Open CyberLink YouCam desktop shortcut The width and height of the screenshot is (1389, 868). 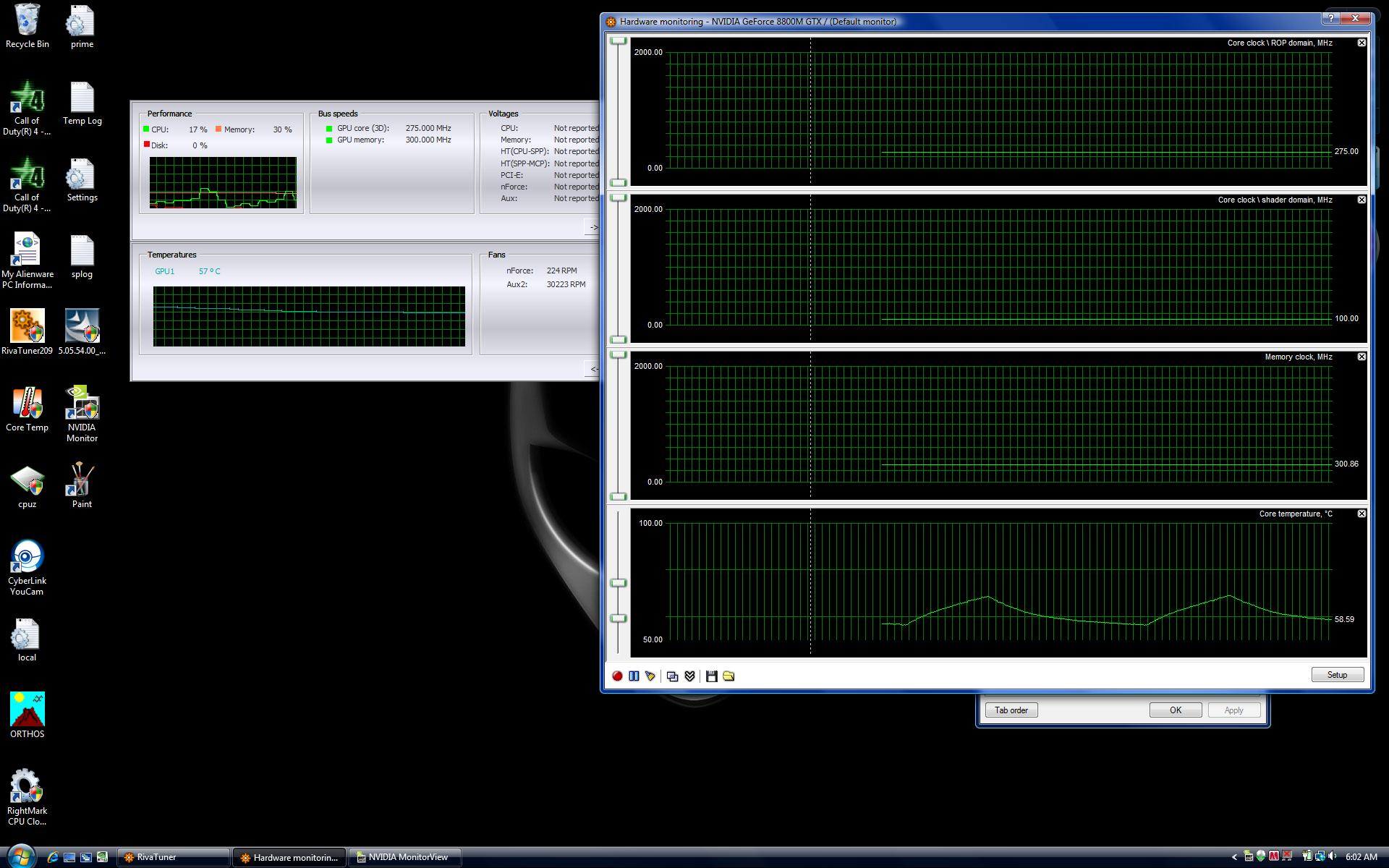[27, 567]
